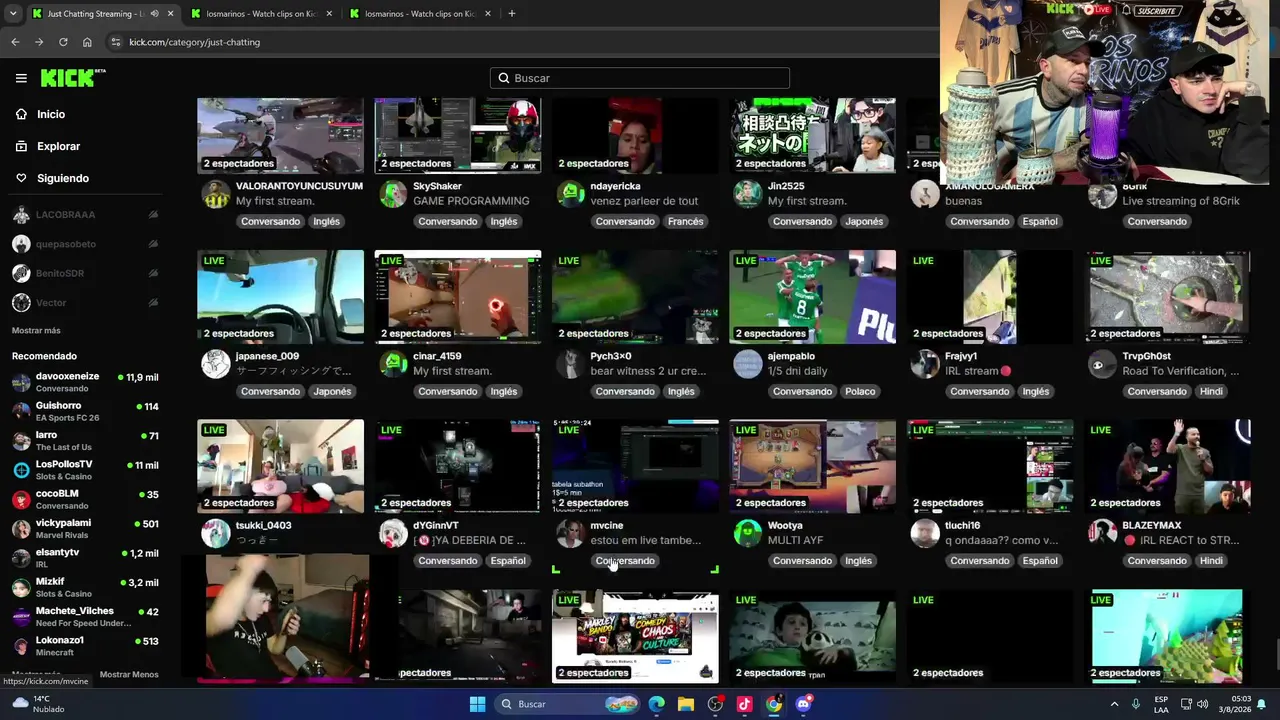This screenshot has width=1280, height=720.
Task: Open ajempablo football stream thumbnail
Action: coord(813,297)
